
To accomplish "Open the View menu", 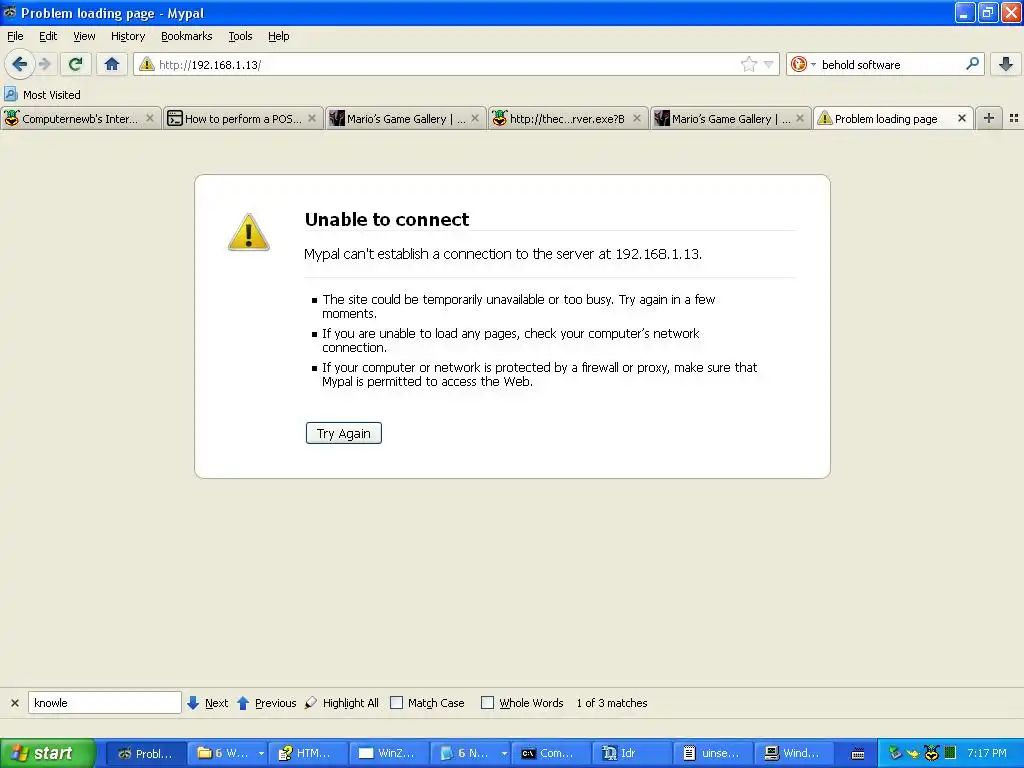I will [x=84, y=36].
